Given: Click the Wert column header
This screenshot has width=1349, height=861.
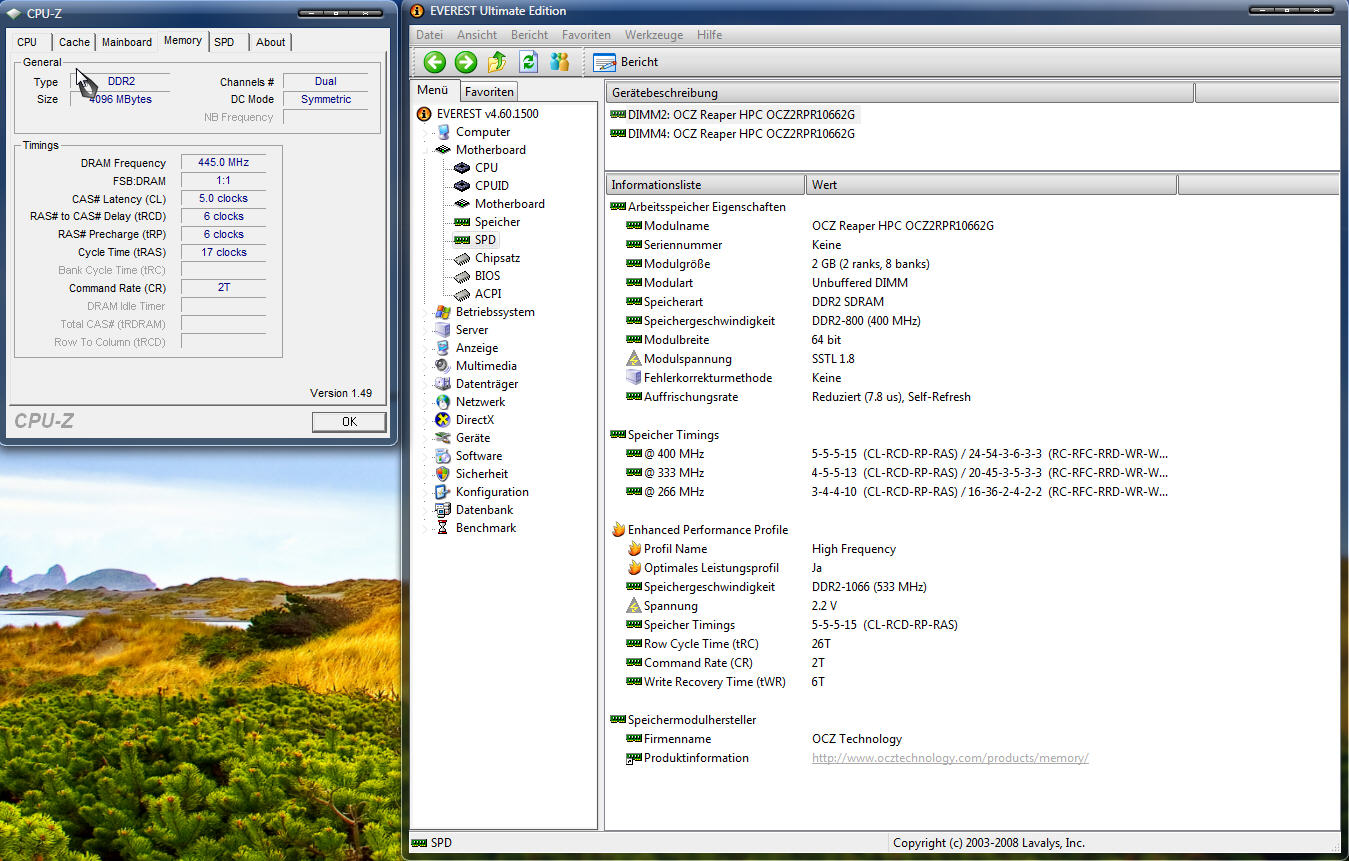Looking at the screenshot, I should pyautogui.click(x=992, y=185).
